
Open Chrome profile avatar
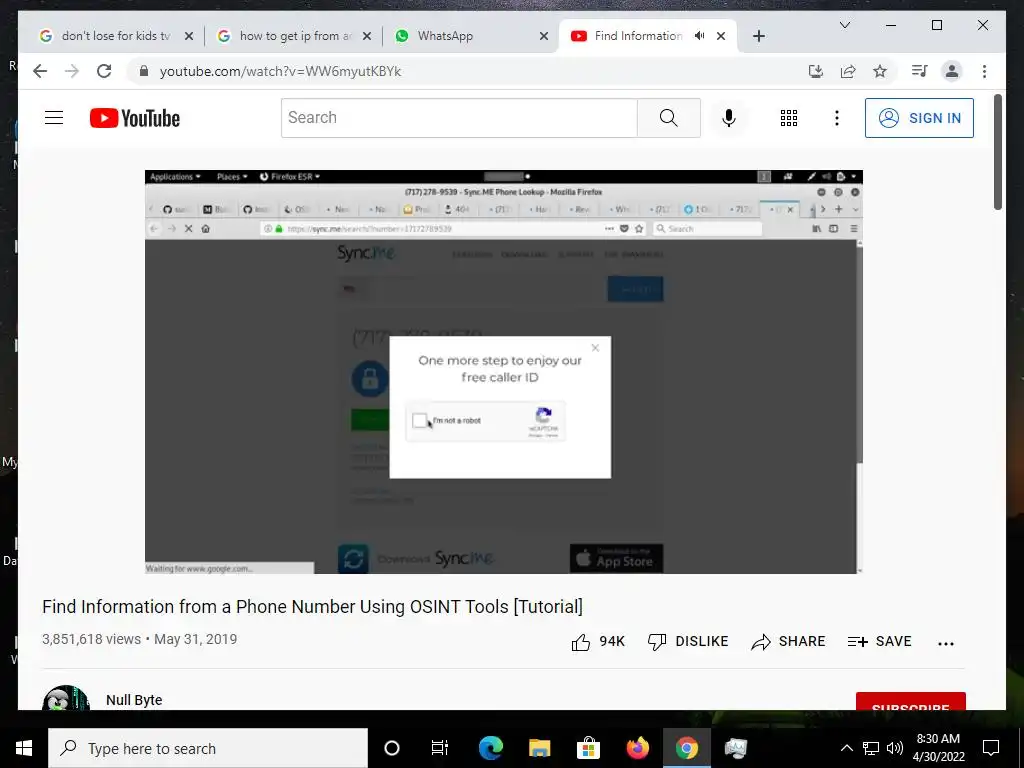pos(952,71)
